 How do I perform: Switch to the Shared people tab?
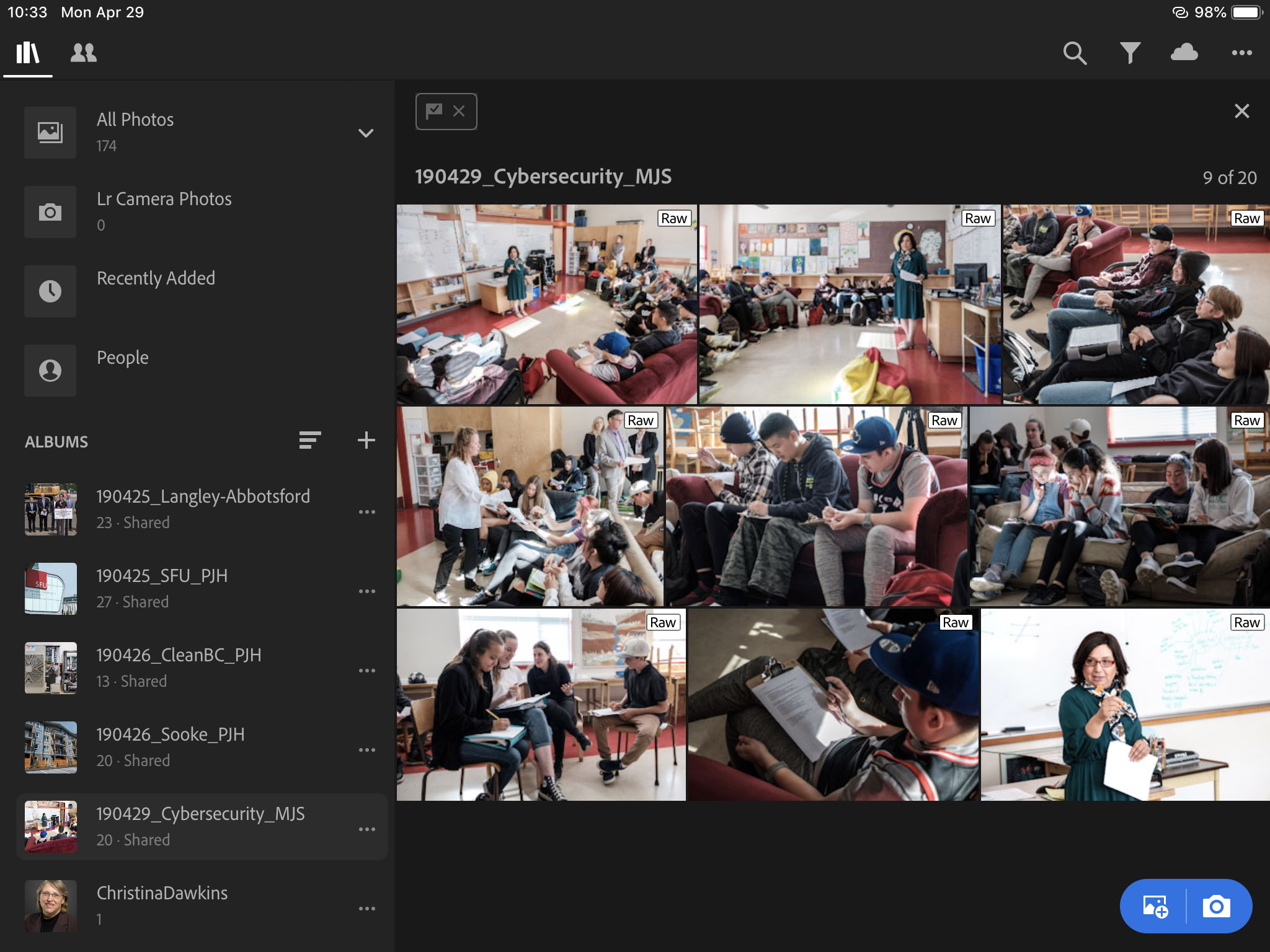84,53
